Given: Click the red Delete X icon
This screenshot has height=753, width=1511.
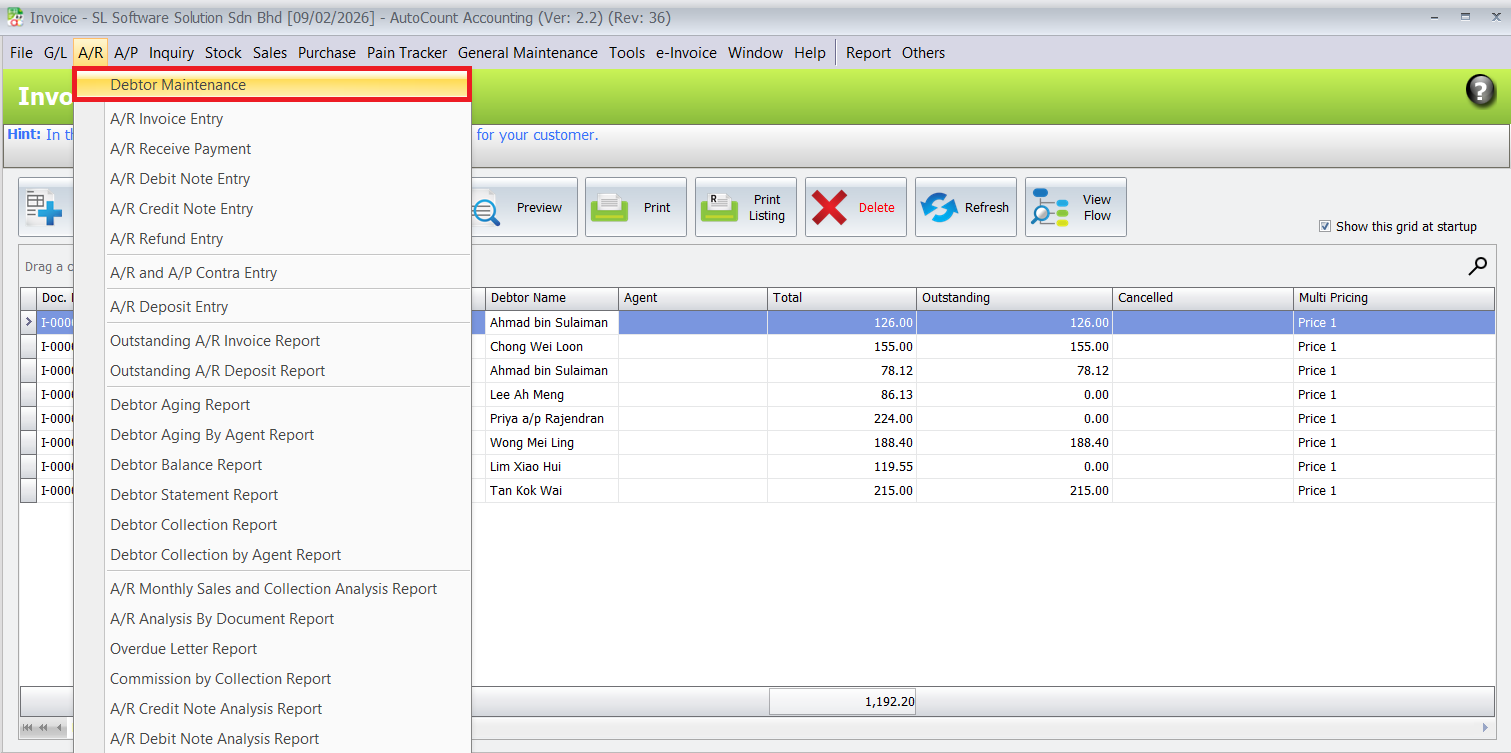Looking at the screenshot, I should (x=830, y=208).
